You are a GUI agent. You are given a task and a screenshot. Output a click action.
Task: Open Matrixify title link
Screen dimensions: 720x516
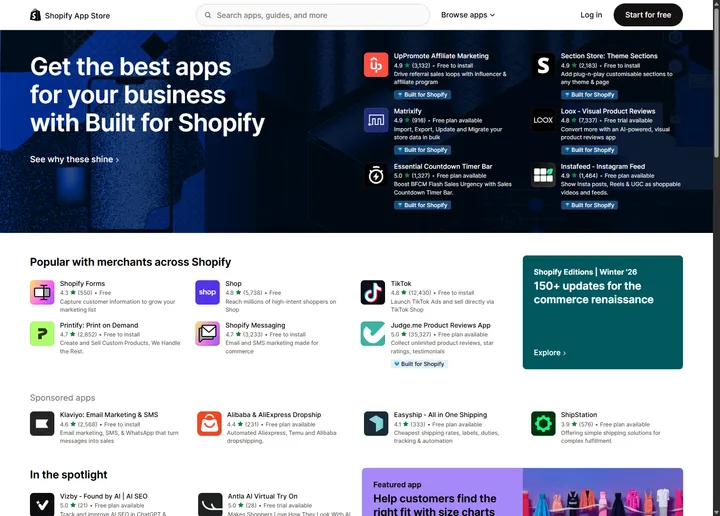pos(407,111)
